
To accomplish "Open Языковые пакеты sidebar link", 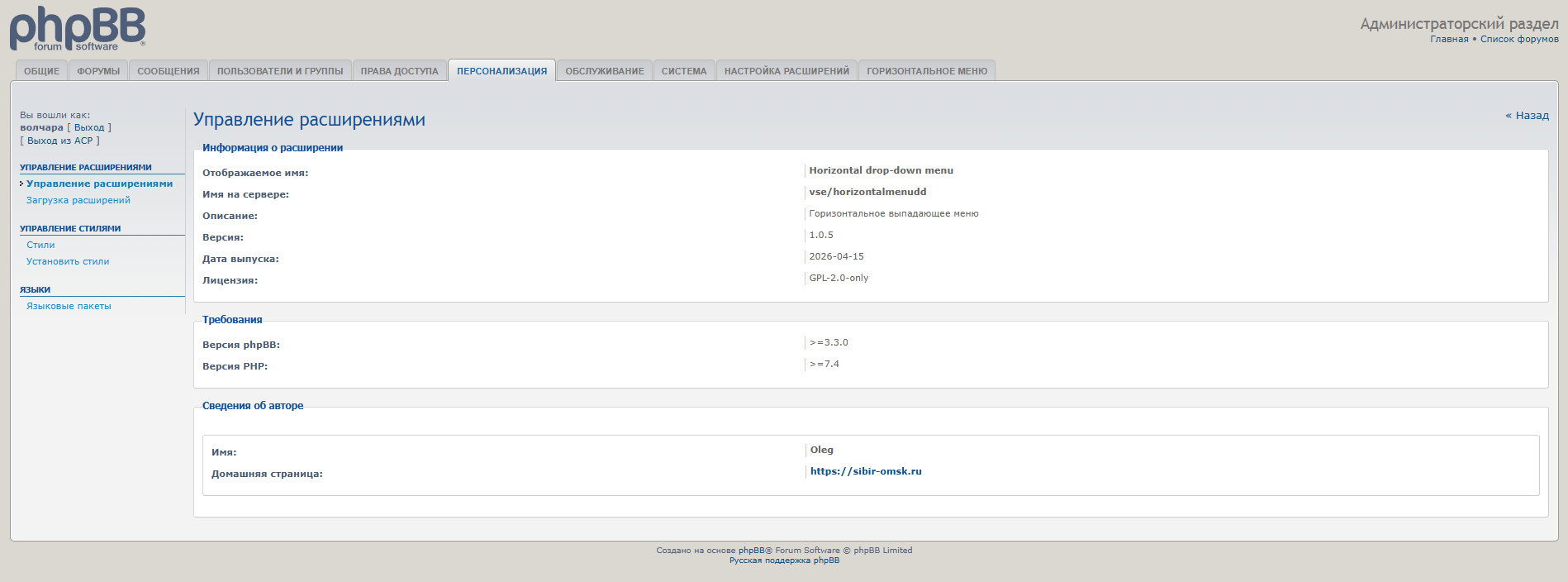I will 69,307.
